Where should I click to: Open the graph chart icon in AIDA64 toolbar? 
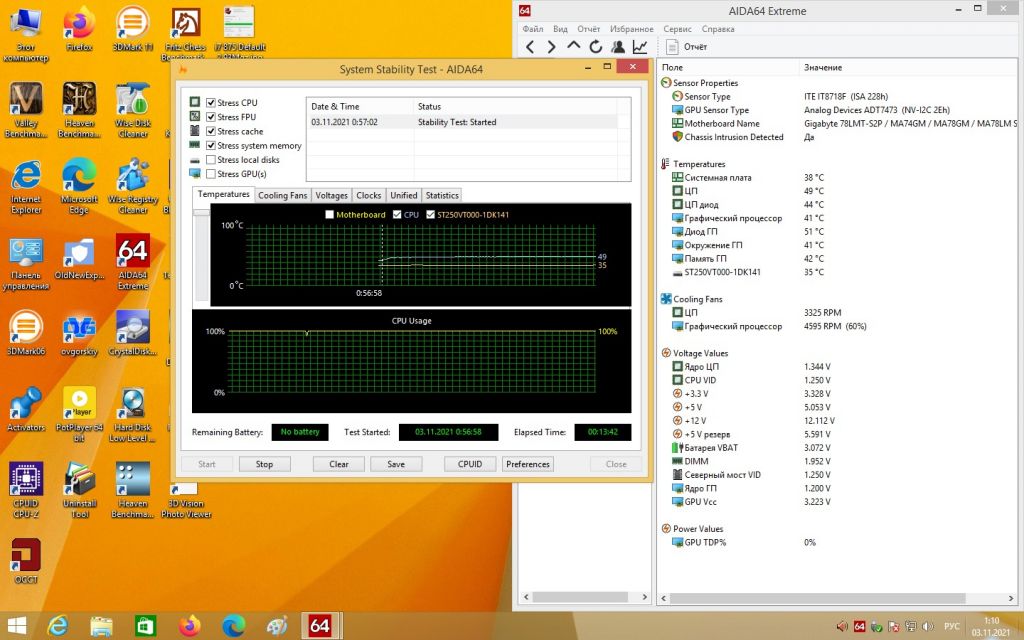(639, 46)
